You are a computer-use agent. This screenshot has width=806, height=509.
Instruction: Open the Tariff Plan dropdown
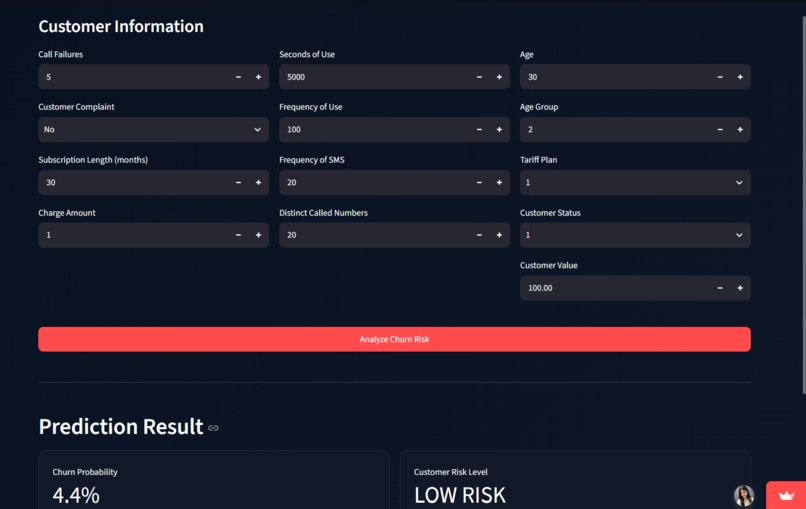pyautogui.click(x=635, y=183)
